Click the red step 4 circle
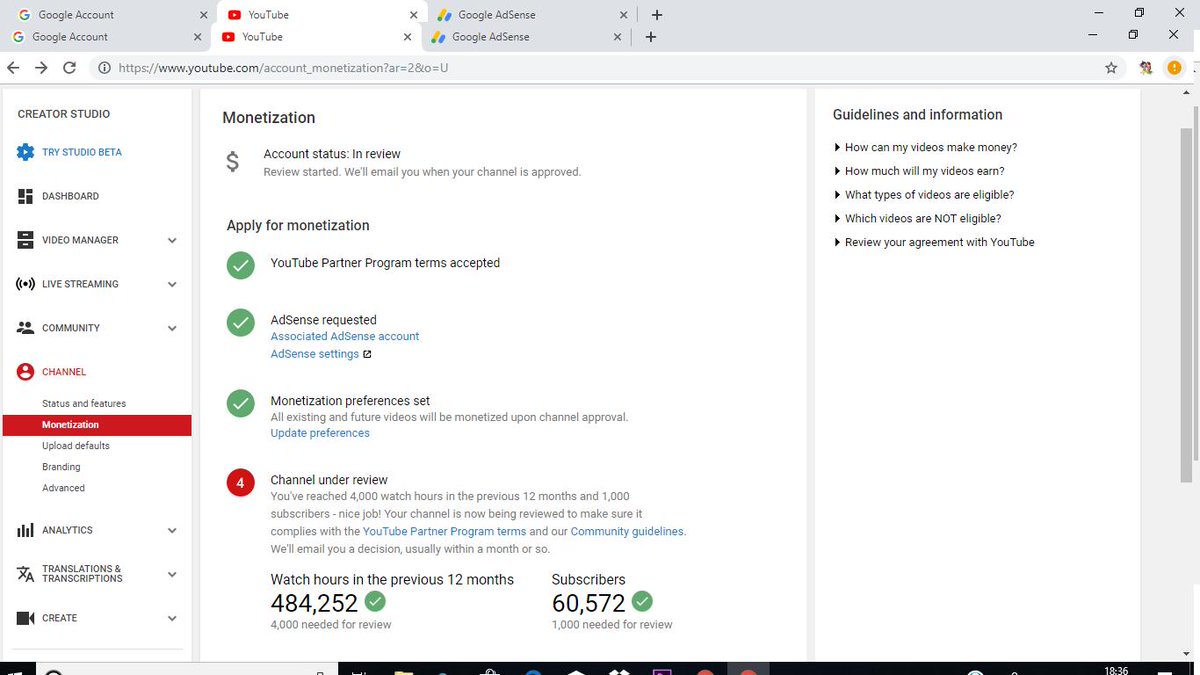Screen dimensions: 1200x675 (240, 484)
